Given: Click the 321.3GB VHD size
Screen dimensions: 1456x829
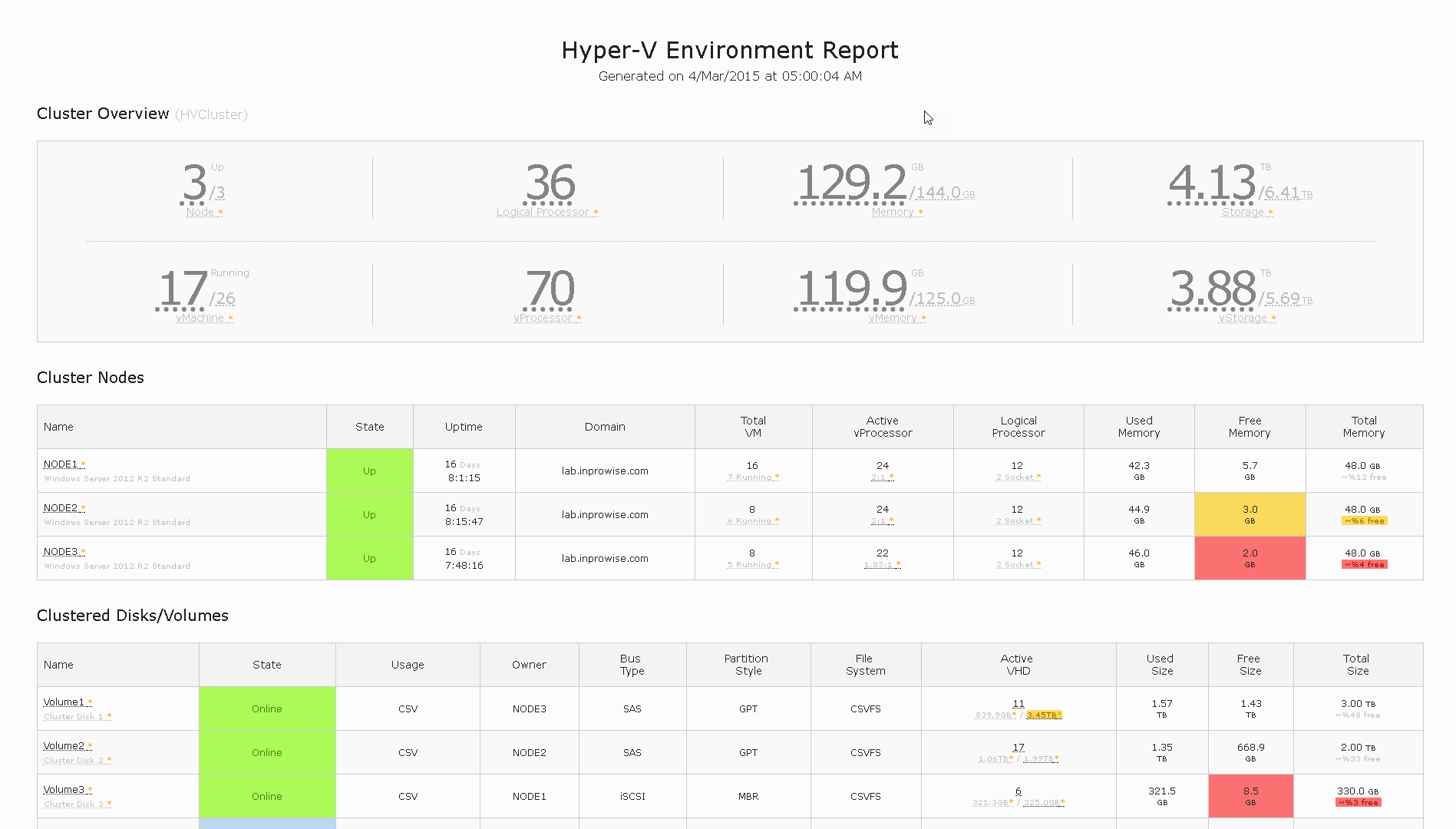Looking at the screenshot, I should pos(990,803).
